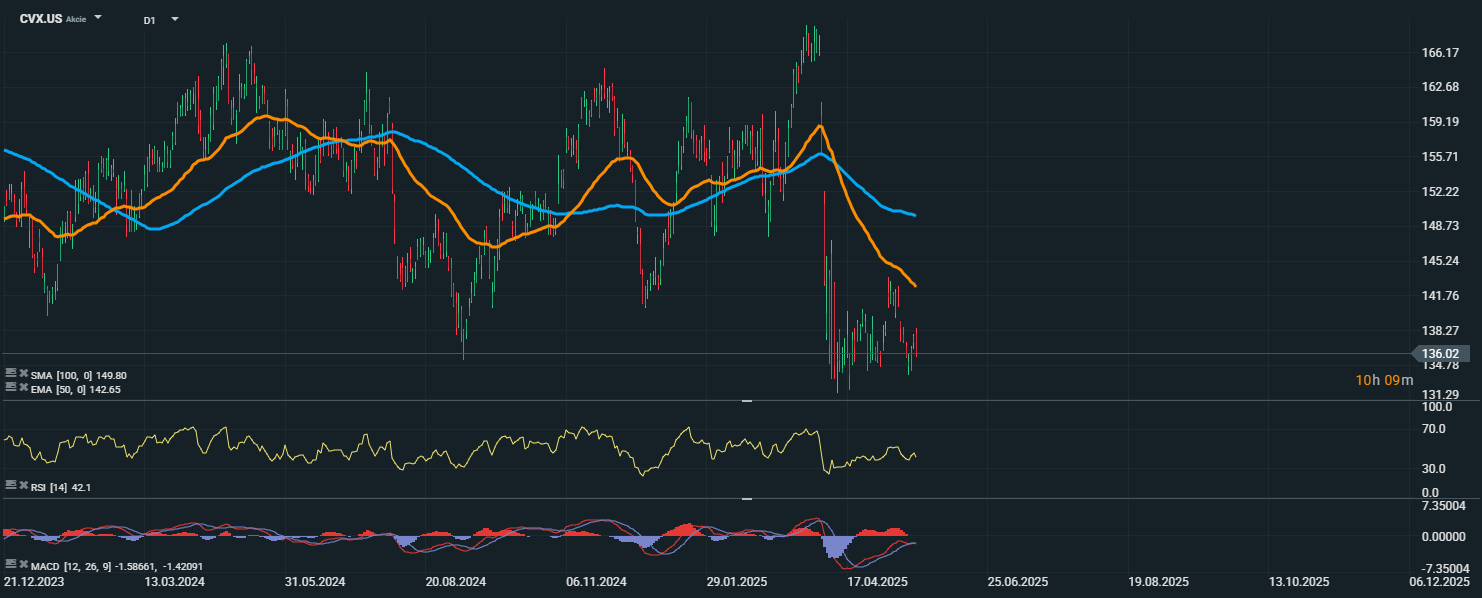The image size is (1482, 598).
Task: Click the CVX.US ticker name
Action: point(41,19)
